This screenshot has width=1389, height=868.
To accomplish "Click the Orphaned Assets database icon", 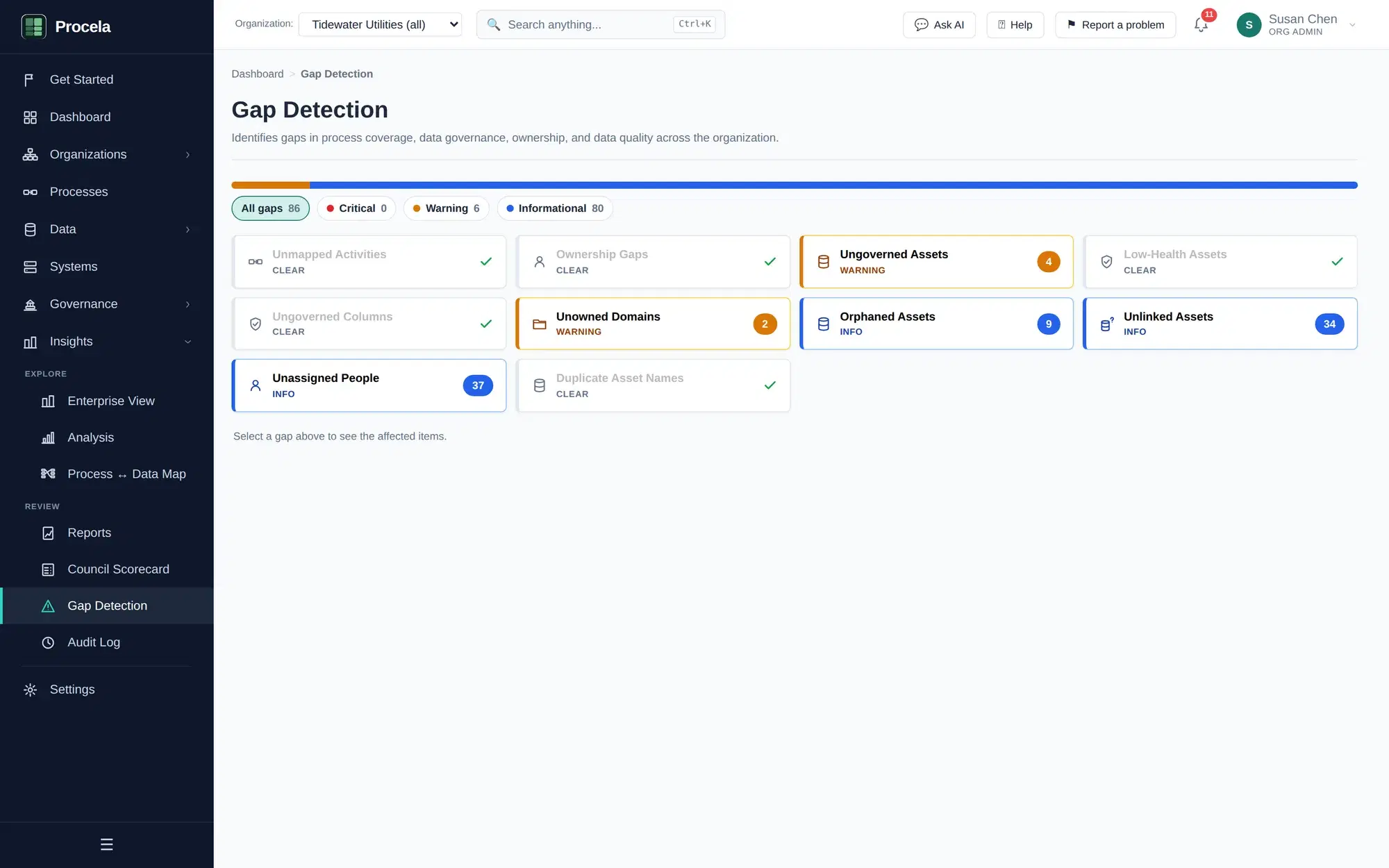I will [x=824, y=324].
